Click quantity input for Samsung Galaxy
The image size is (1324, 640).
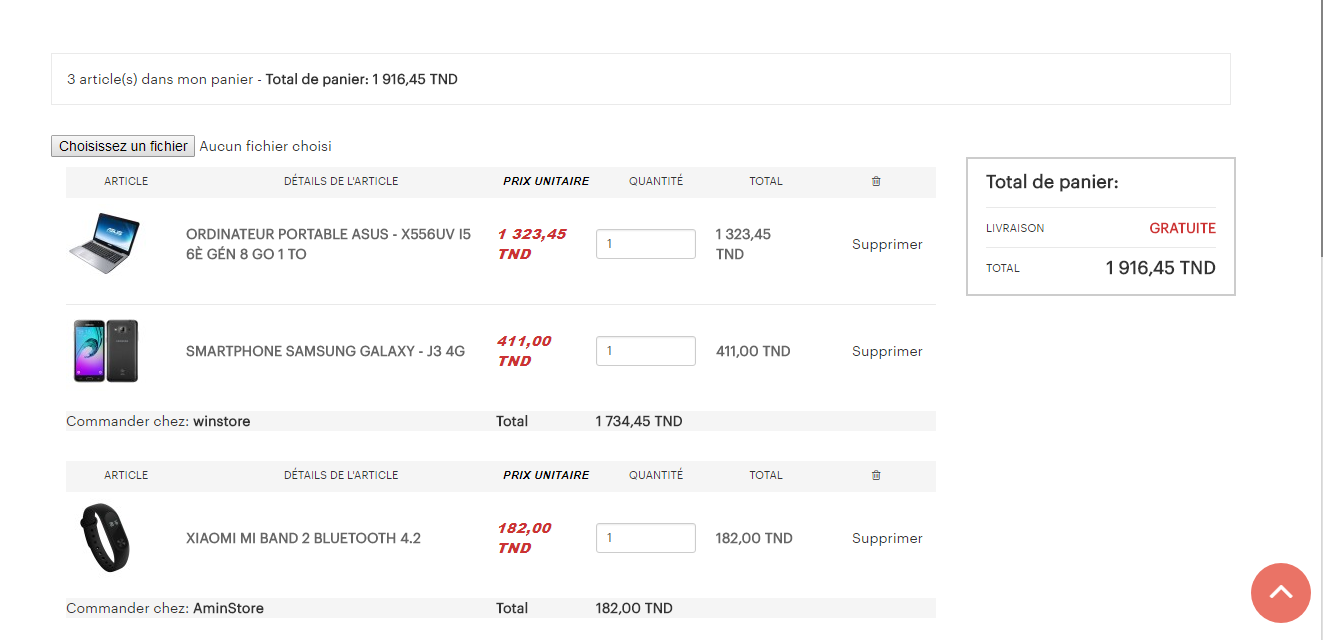(646, 351)
